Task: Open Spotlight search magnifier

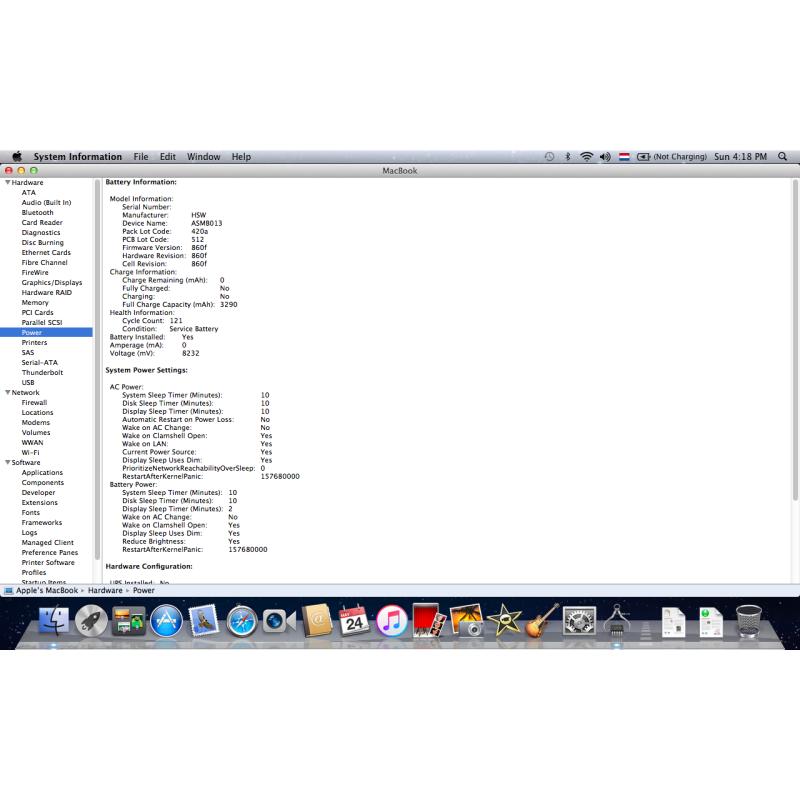Action: [783, 157]
